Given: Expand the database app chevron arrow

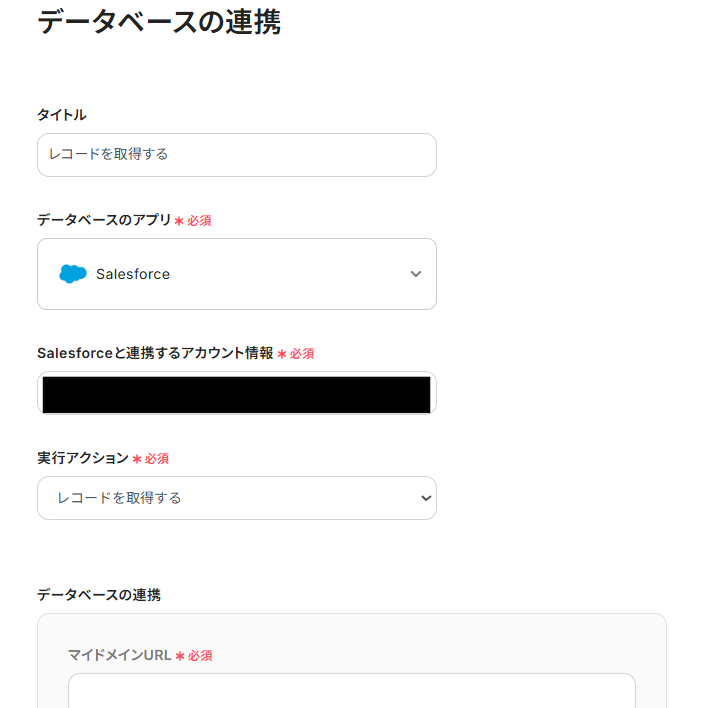Looking at the screenshot, I should [416, 274].
